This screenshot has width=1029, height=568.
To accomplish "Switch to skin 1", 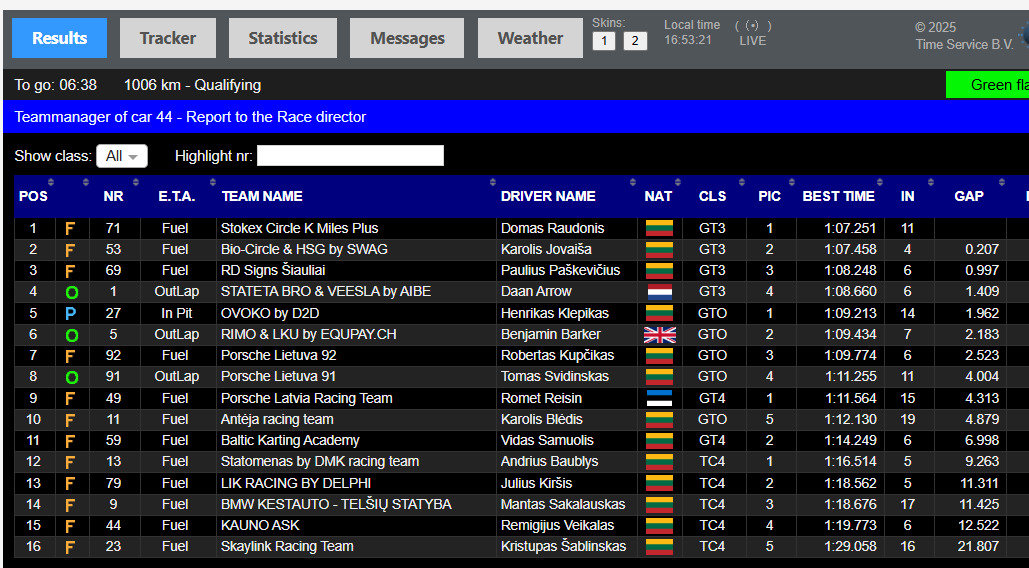I will coord(604,41).
